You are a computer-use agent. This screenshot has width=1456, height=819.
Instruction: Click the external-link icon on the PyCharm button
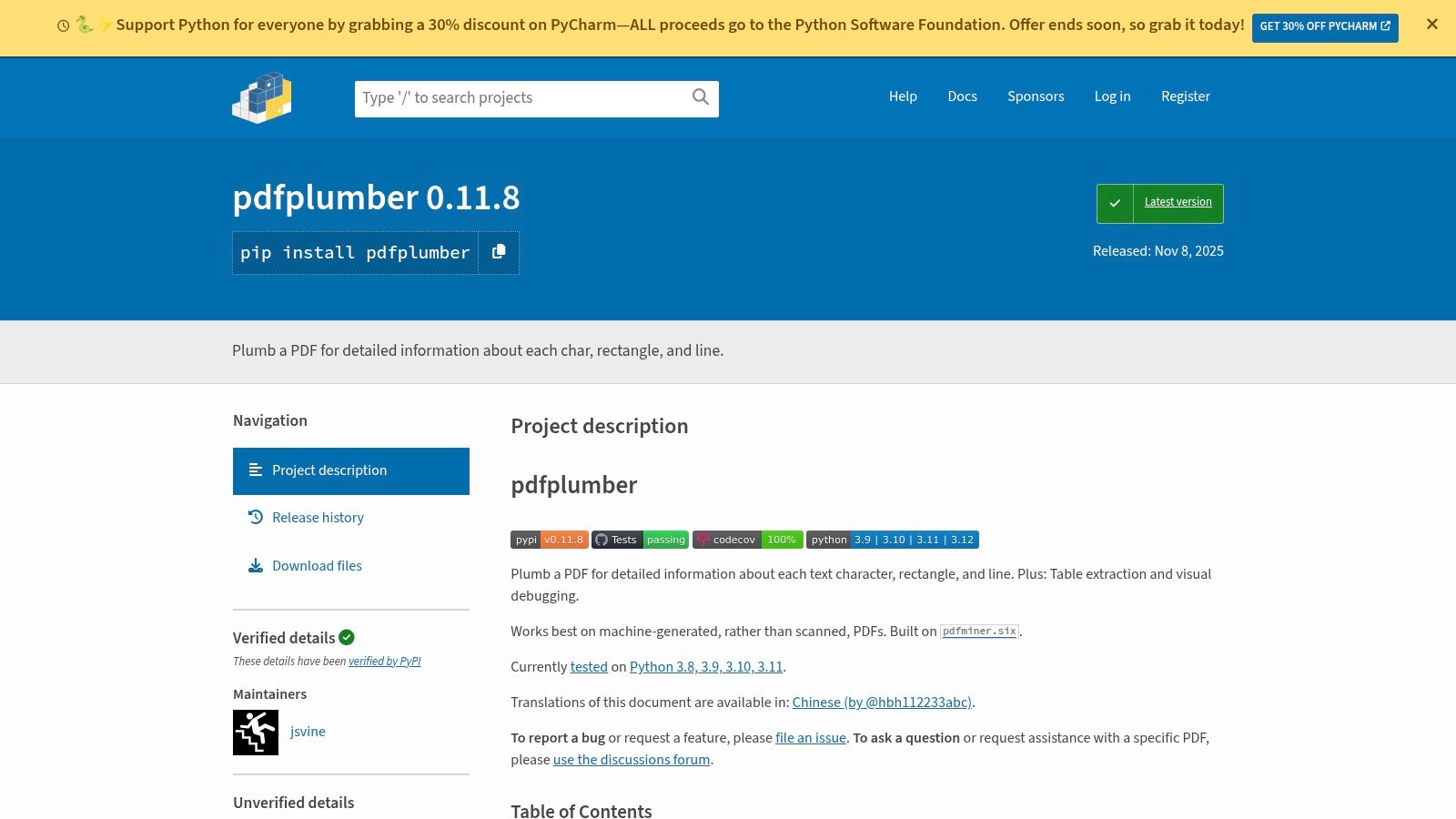click(x=1384, y=25)
